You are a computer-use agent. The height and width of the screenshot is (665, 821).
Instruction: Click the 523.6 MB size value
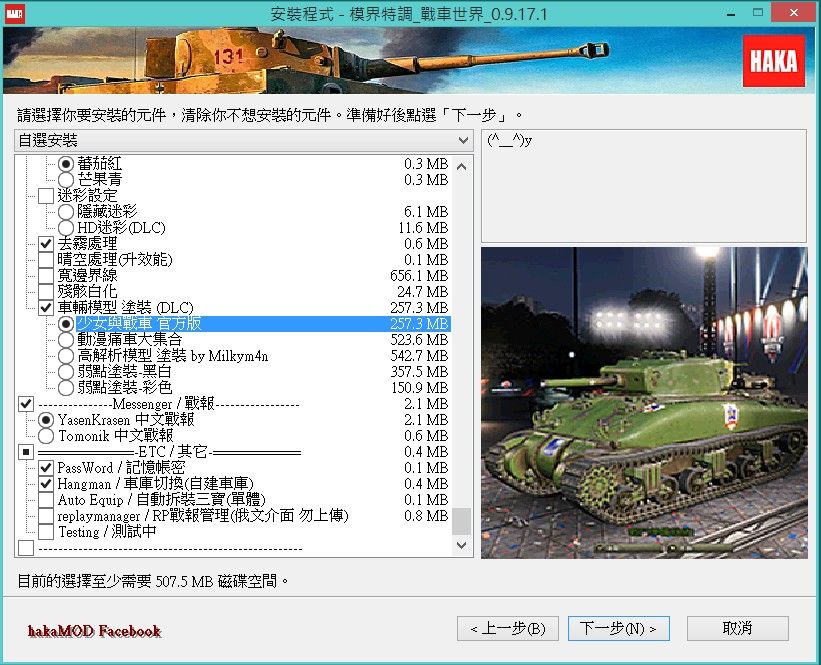(x=419, y=340)
